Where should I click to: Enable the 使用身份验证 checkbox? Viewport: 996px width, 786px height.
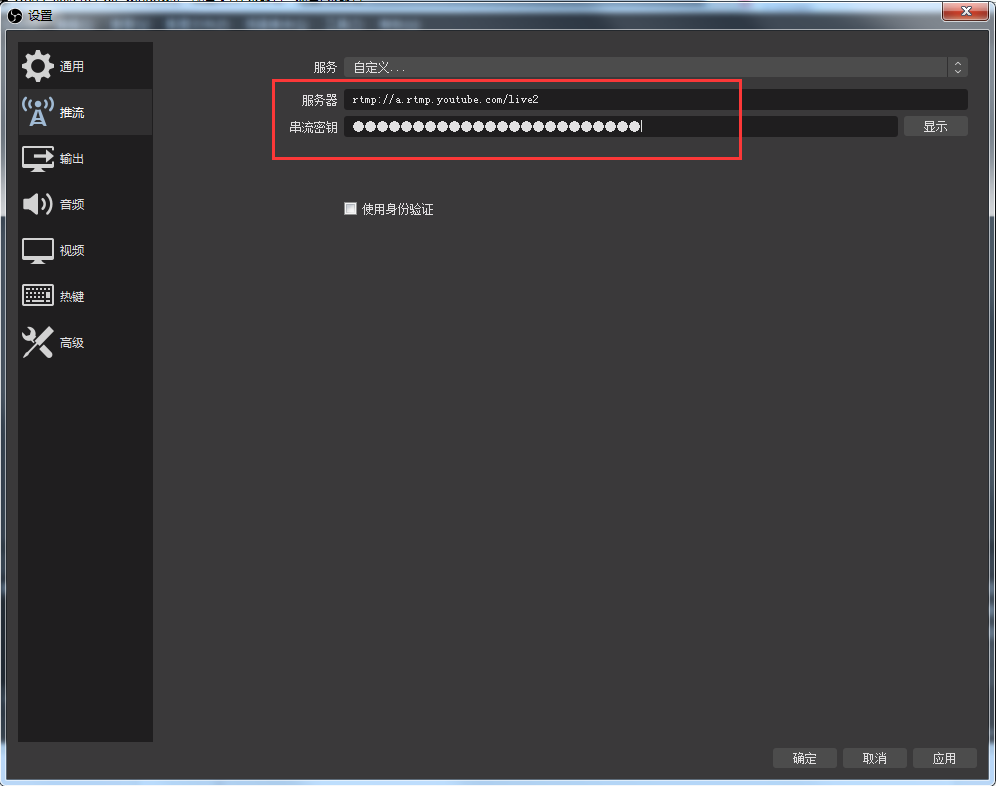350,208
